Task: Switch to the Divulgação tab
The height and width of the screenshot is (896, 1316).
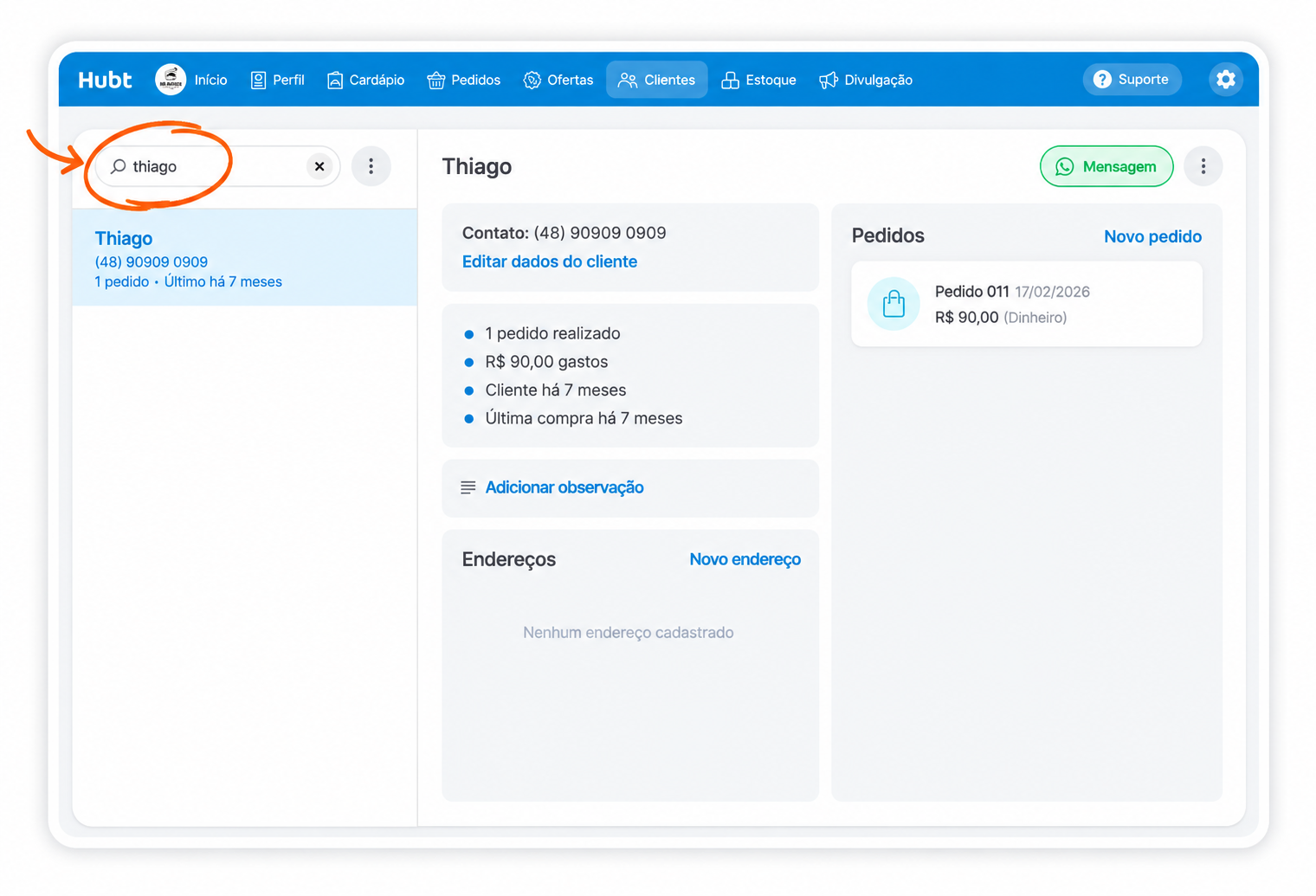Action: pyautogui.click(x=866, y=80)
